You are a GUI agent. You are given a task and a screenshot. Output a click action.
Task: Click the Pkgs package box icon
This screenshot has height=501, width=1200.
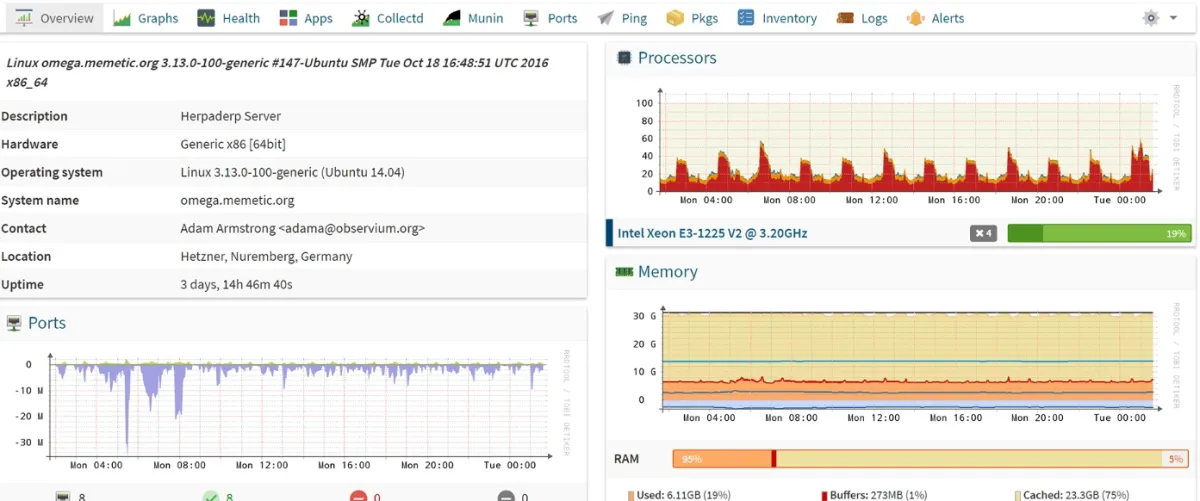676,18
